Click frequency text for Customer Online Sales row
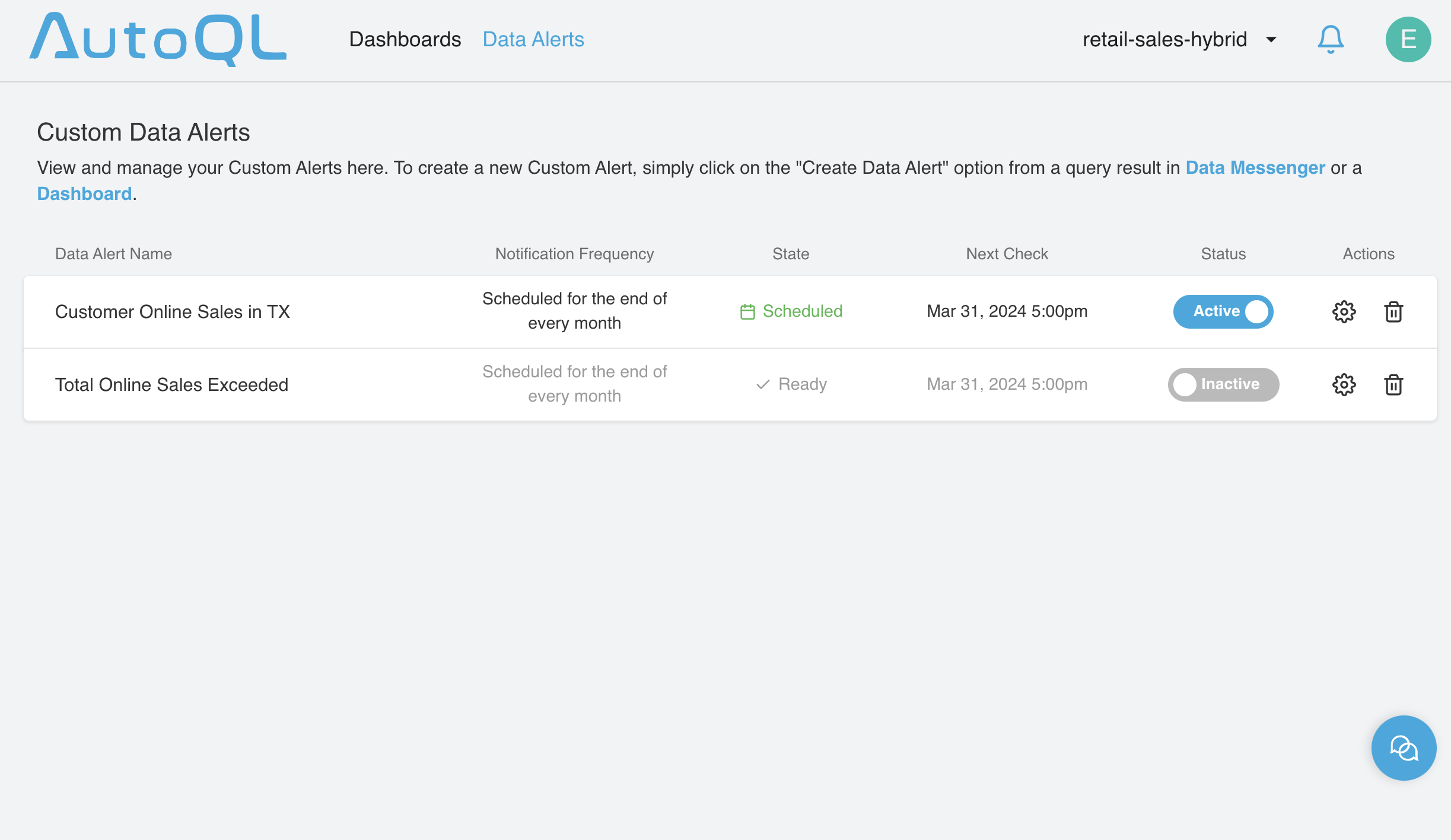Viewport: 1451px width, 840px height. tap(574, 311)
